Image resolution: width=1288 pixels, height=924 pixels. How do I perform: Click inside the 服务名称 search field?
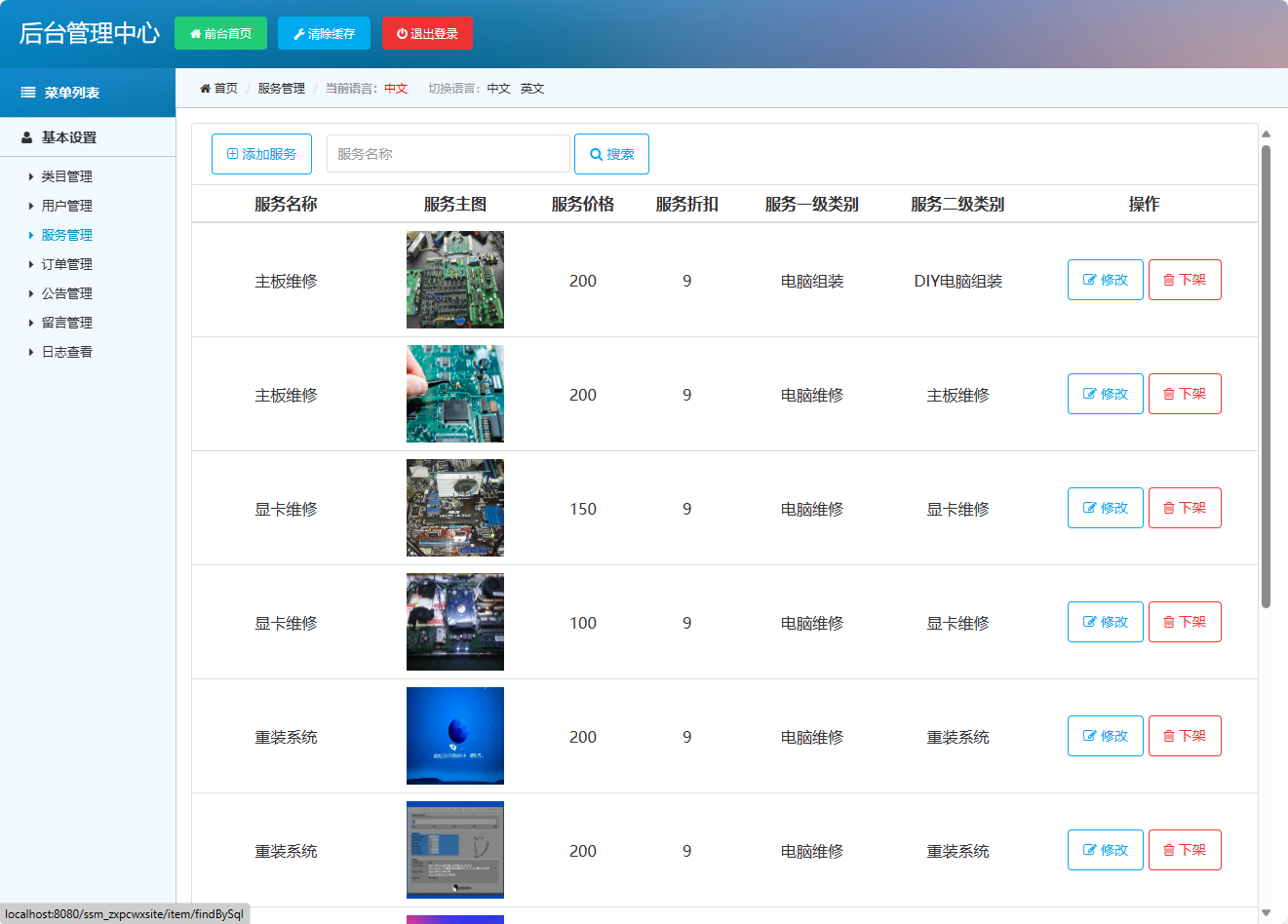pos(448,153)
